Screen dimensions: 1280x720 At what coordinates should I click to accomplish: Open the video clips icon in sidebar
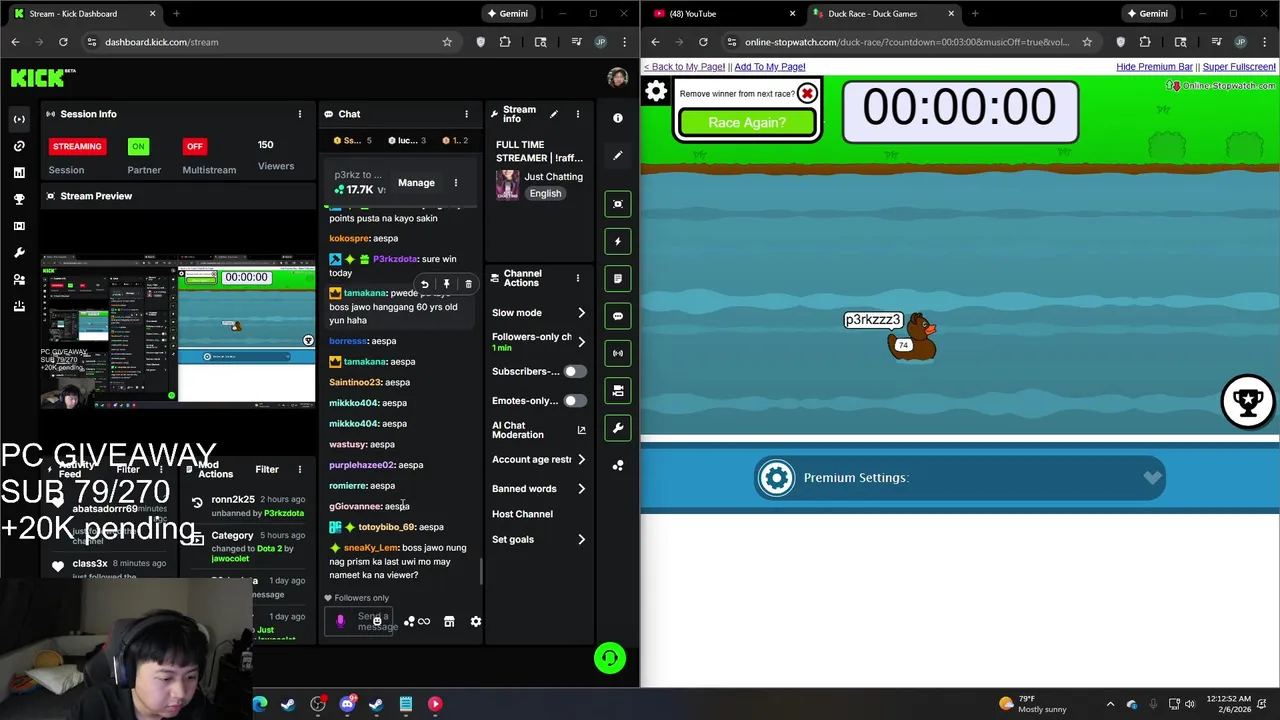point(19,226)
